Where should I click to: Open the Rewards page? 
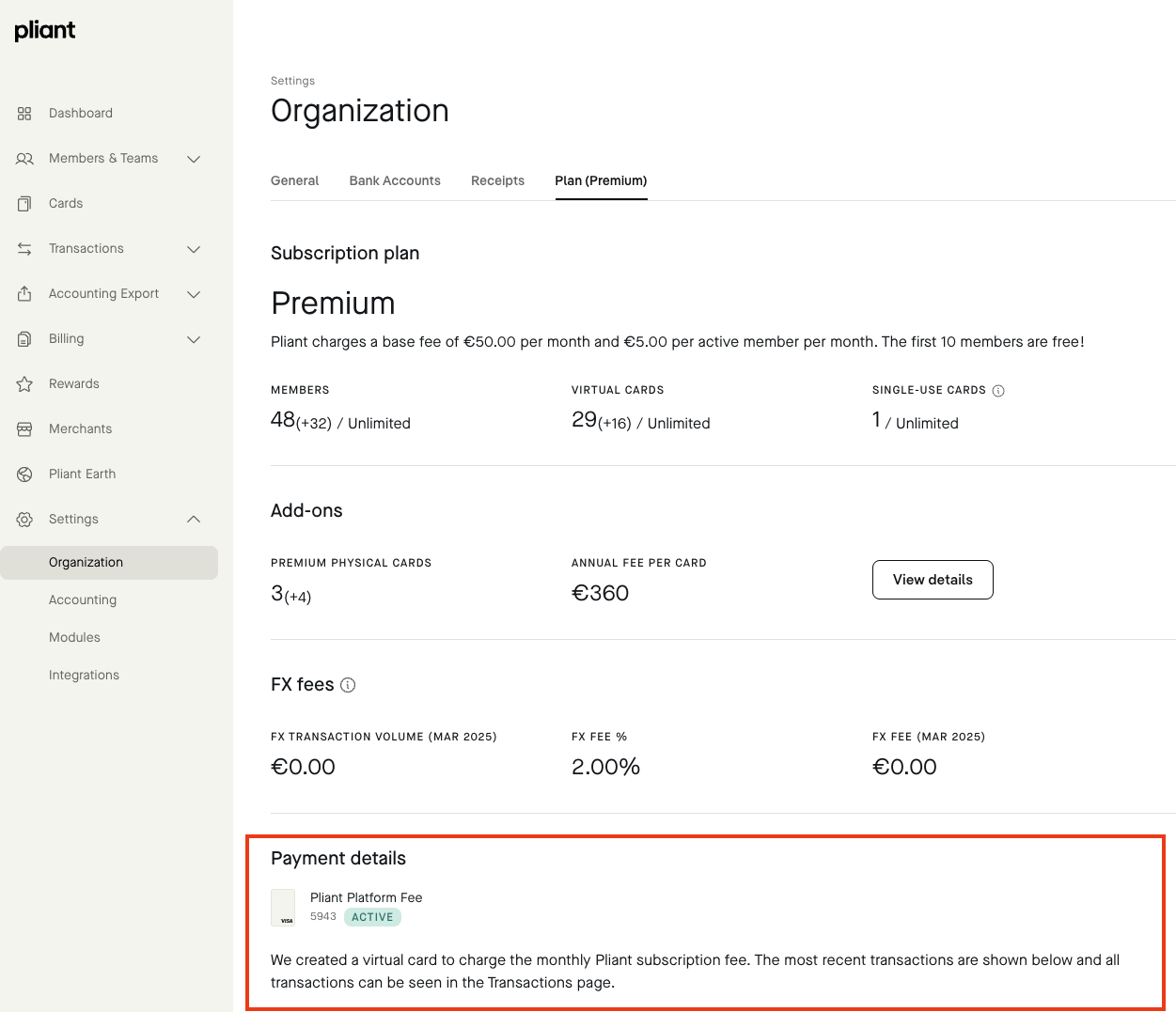coord(74,383)
